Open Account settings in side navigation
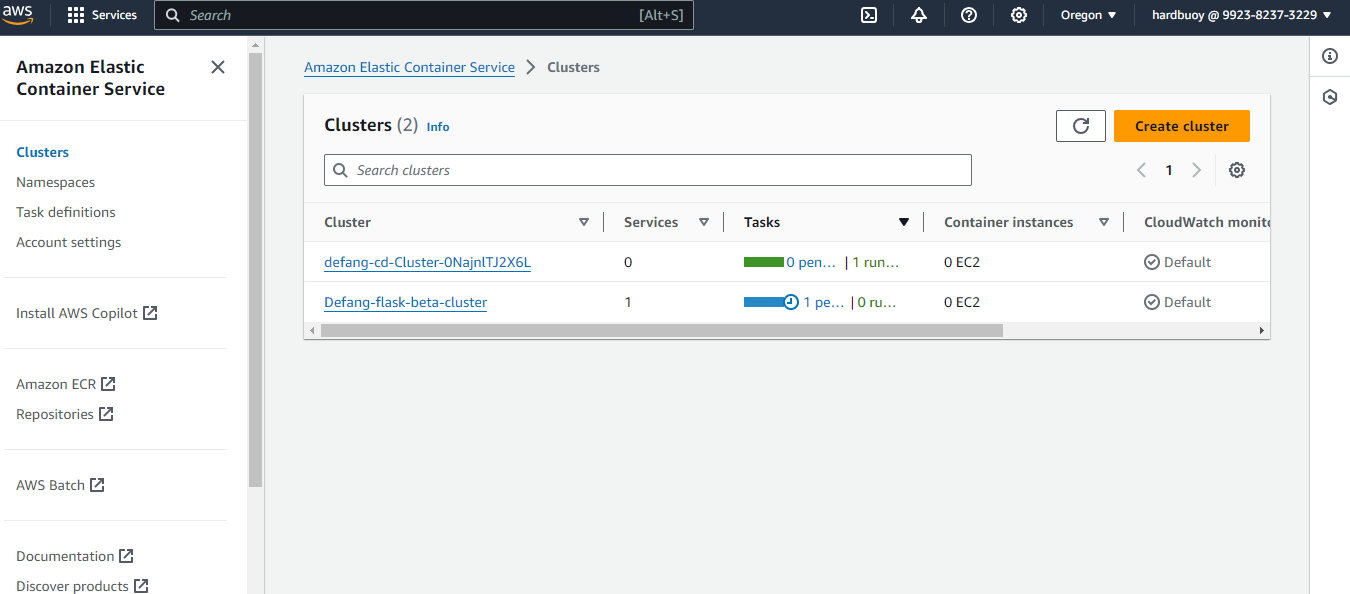The width and height of the screenshot is (1350, 594). point(69,242)
